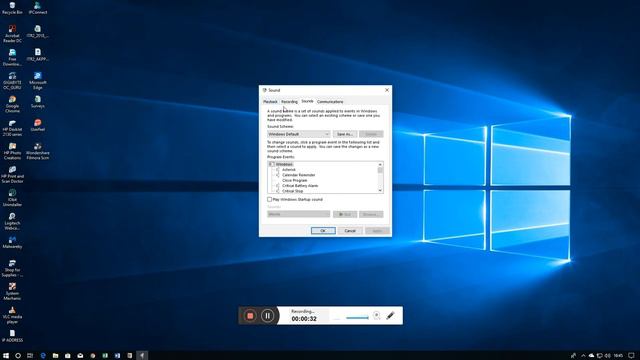Open the Sound Scheme dropdown
This screenshot has width=640, height=360.
[x=298, y=134]
